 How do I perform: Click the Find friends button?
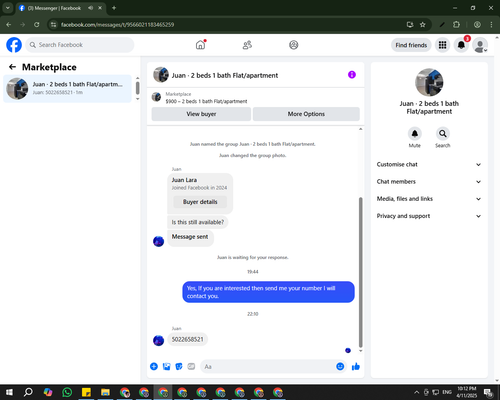coord(411,45)
